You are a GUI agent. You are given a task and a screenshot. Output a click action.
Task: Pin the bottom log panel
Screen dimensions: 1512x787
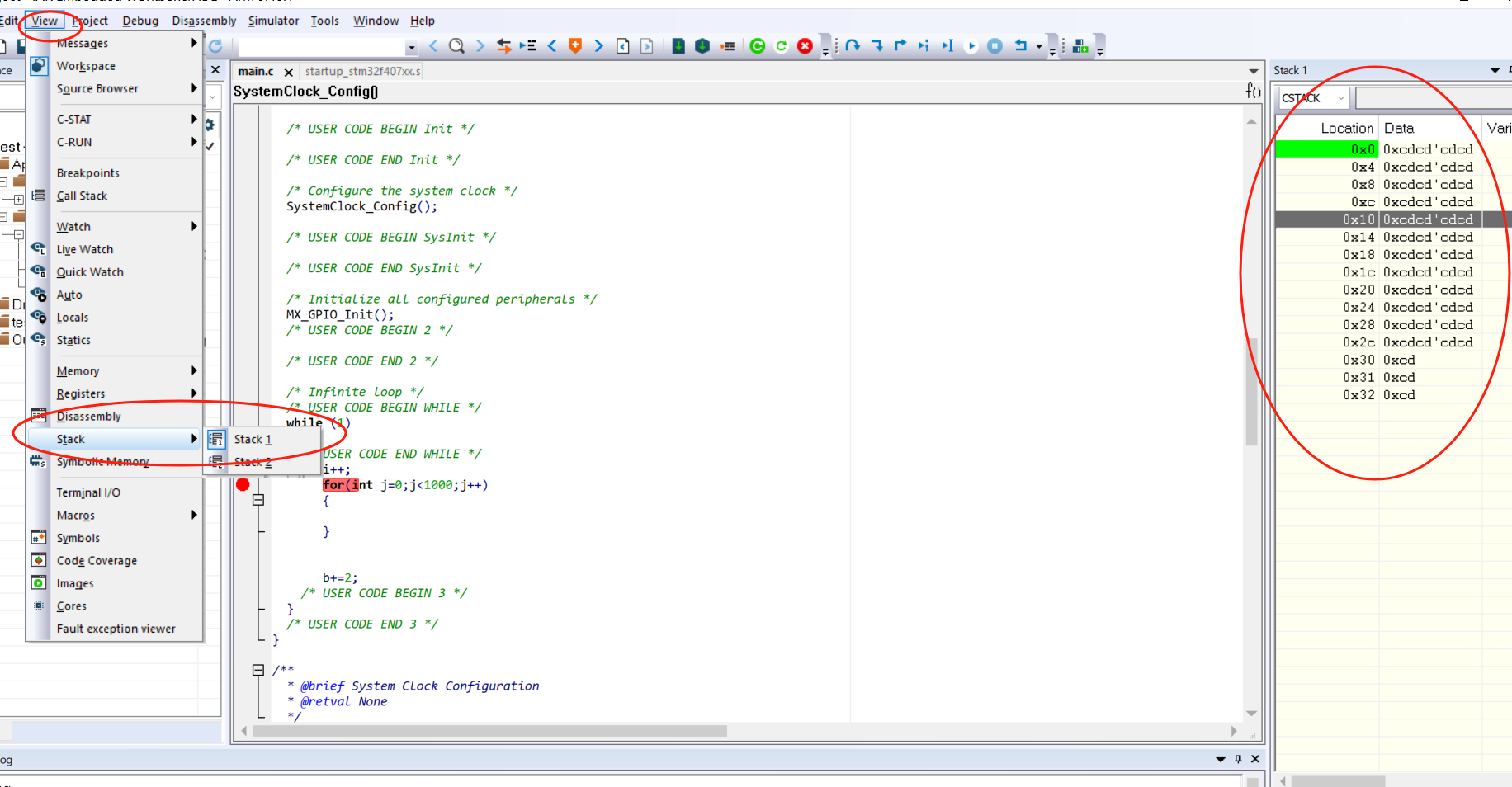(x=1238, y=759)
